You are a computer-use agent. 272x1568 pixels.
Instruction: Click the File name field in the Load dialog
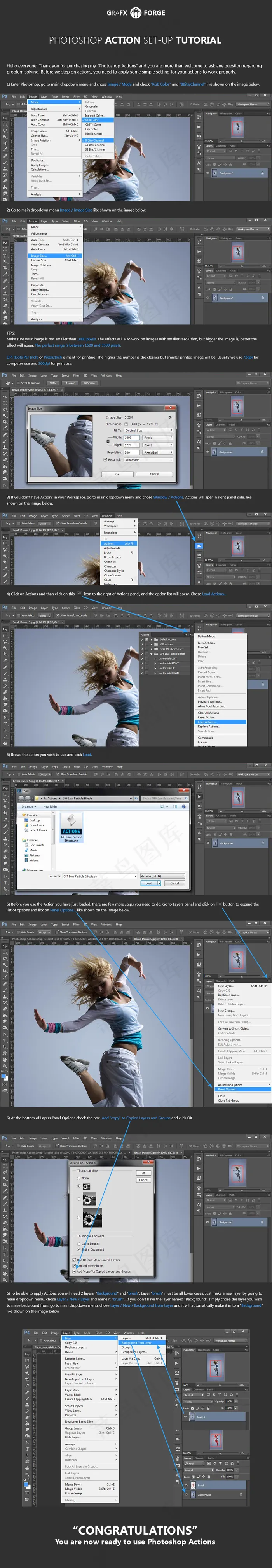[x=100, y=876]
